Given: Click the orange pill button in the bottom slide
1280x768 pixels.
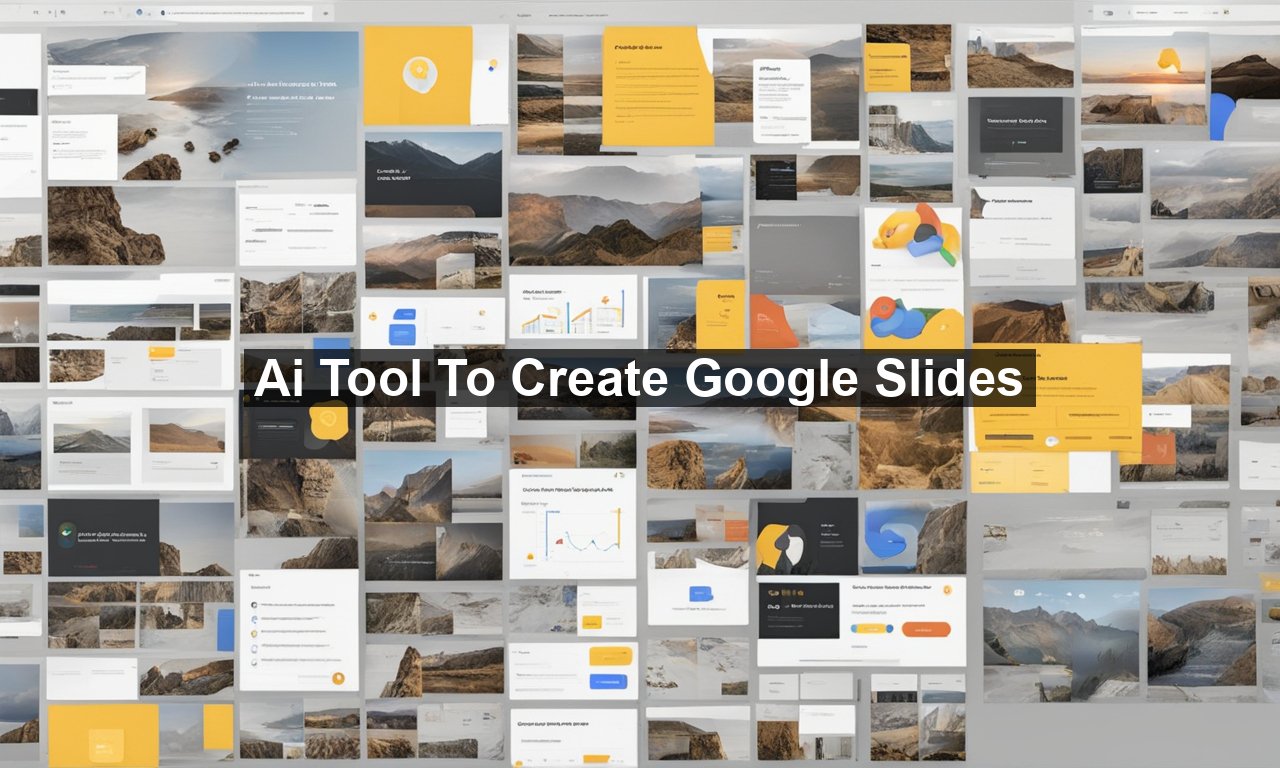Looking at the screenshot, I should click(926, 629).
